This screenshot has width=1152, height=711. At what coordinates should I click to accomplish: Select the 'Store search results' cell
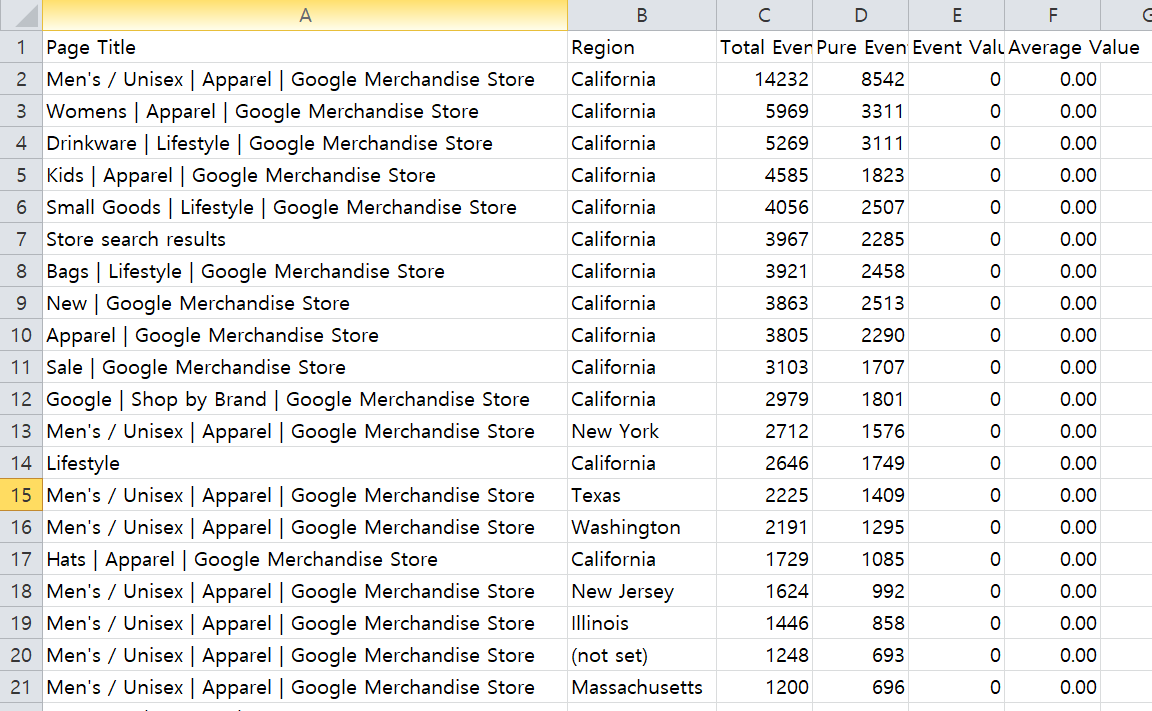tap(305, 239)
